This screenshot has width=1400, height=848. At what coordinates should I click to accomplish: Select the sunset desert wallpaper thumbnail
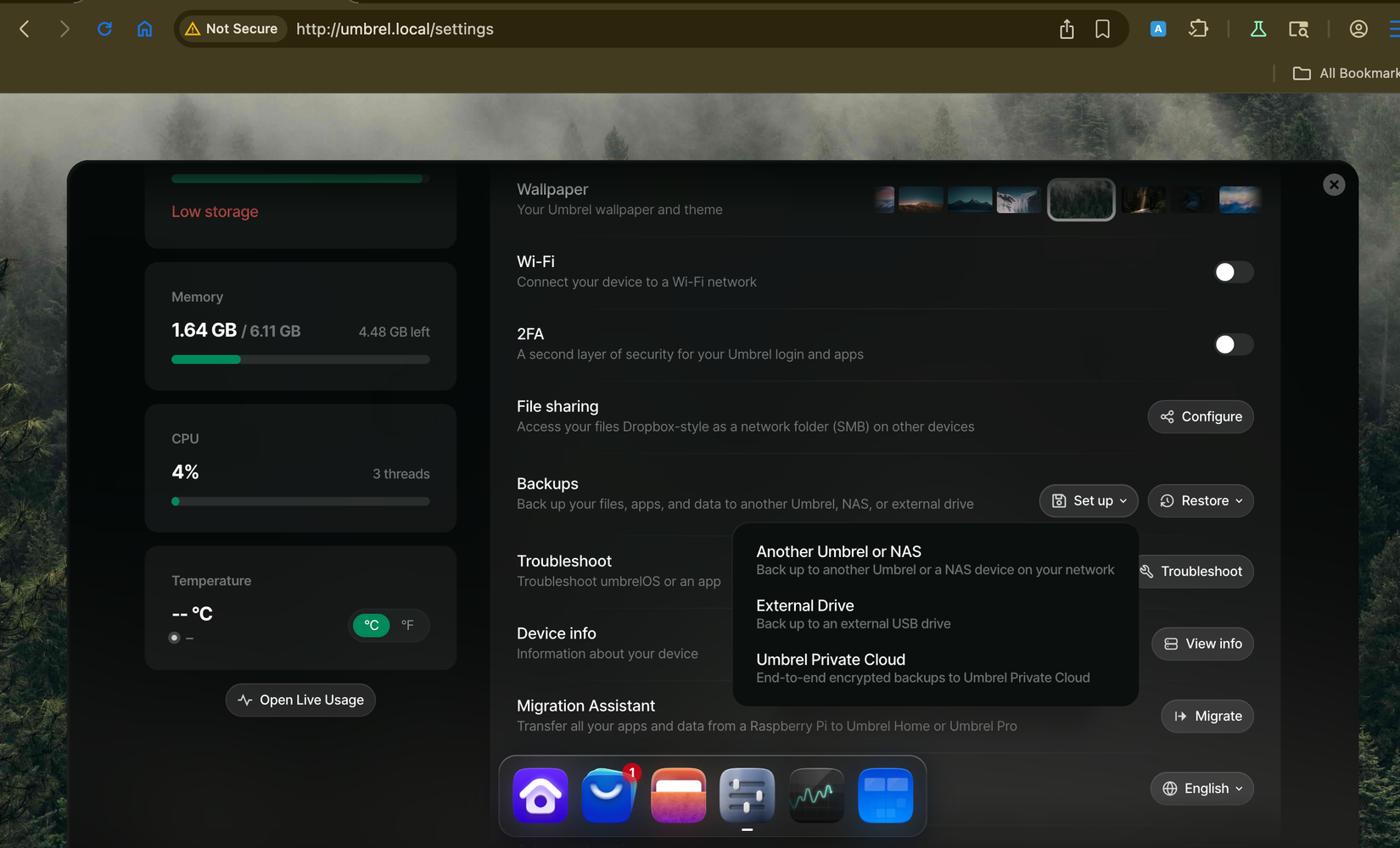921,200
